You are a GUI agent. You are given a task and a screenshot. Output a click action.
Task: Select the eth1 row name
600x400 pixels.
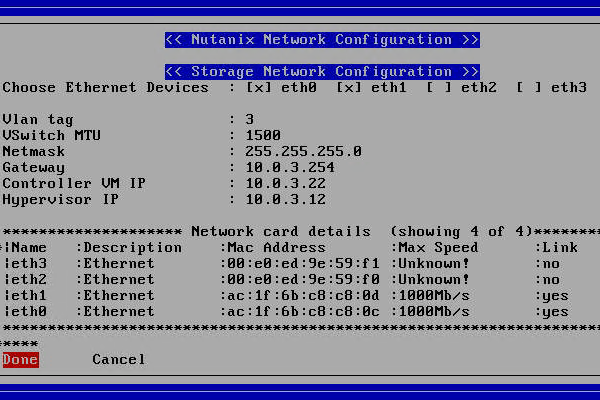click(x=29, y=296)
